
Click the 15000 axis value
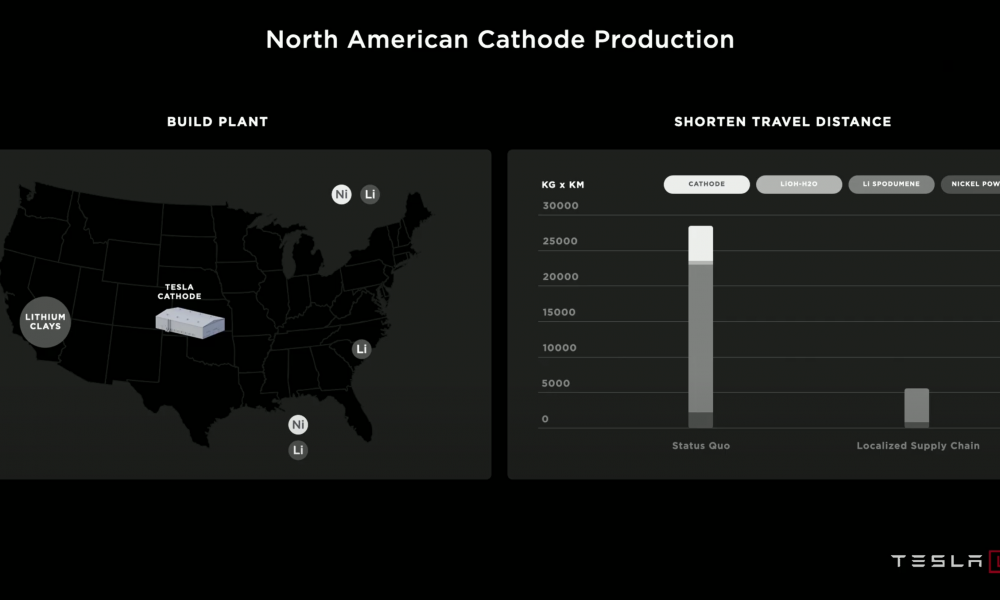click(559, 312)
